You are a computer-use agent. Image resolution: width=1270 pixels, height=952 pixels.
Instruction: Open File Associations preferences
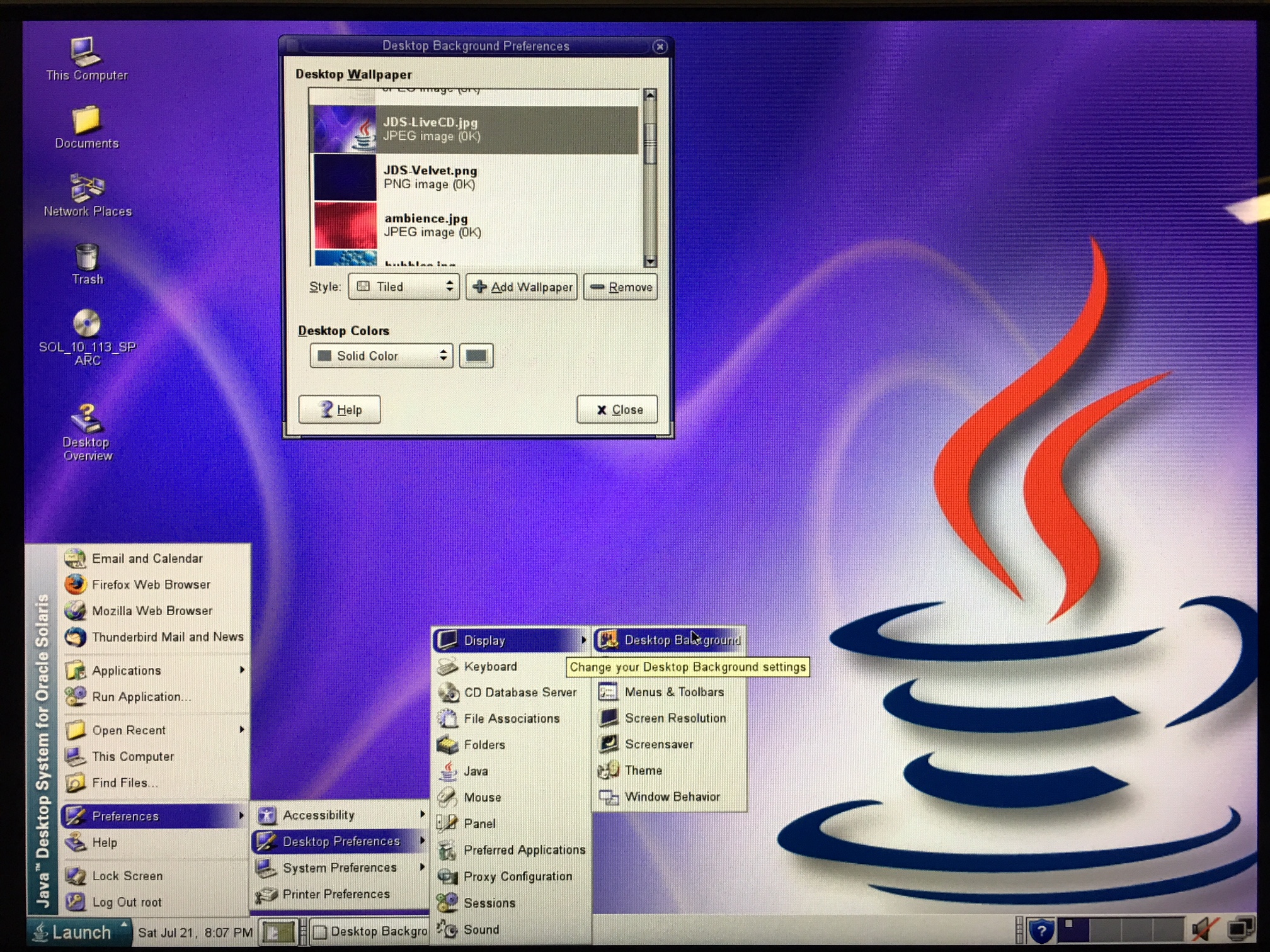click(511, 718)
